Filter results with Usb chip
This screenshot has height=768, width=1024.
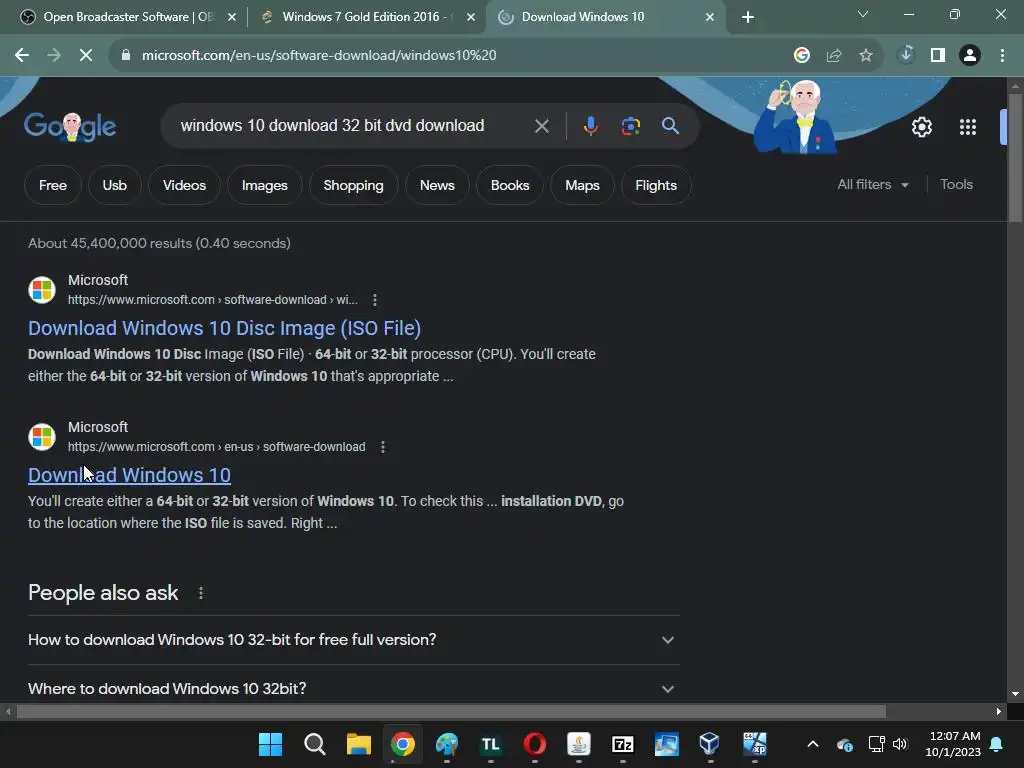[114, 185]
